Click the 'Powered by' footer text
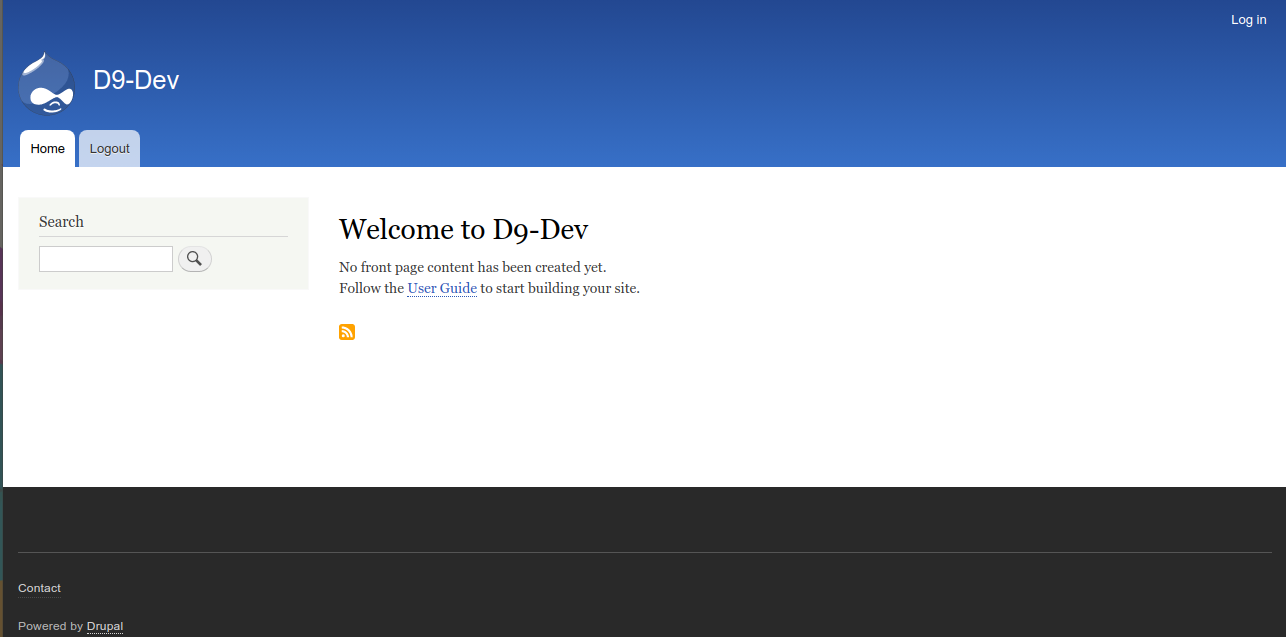This screenshot has width=1286, height=637. click(50, 626)
